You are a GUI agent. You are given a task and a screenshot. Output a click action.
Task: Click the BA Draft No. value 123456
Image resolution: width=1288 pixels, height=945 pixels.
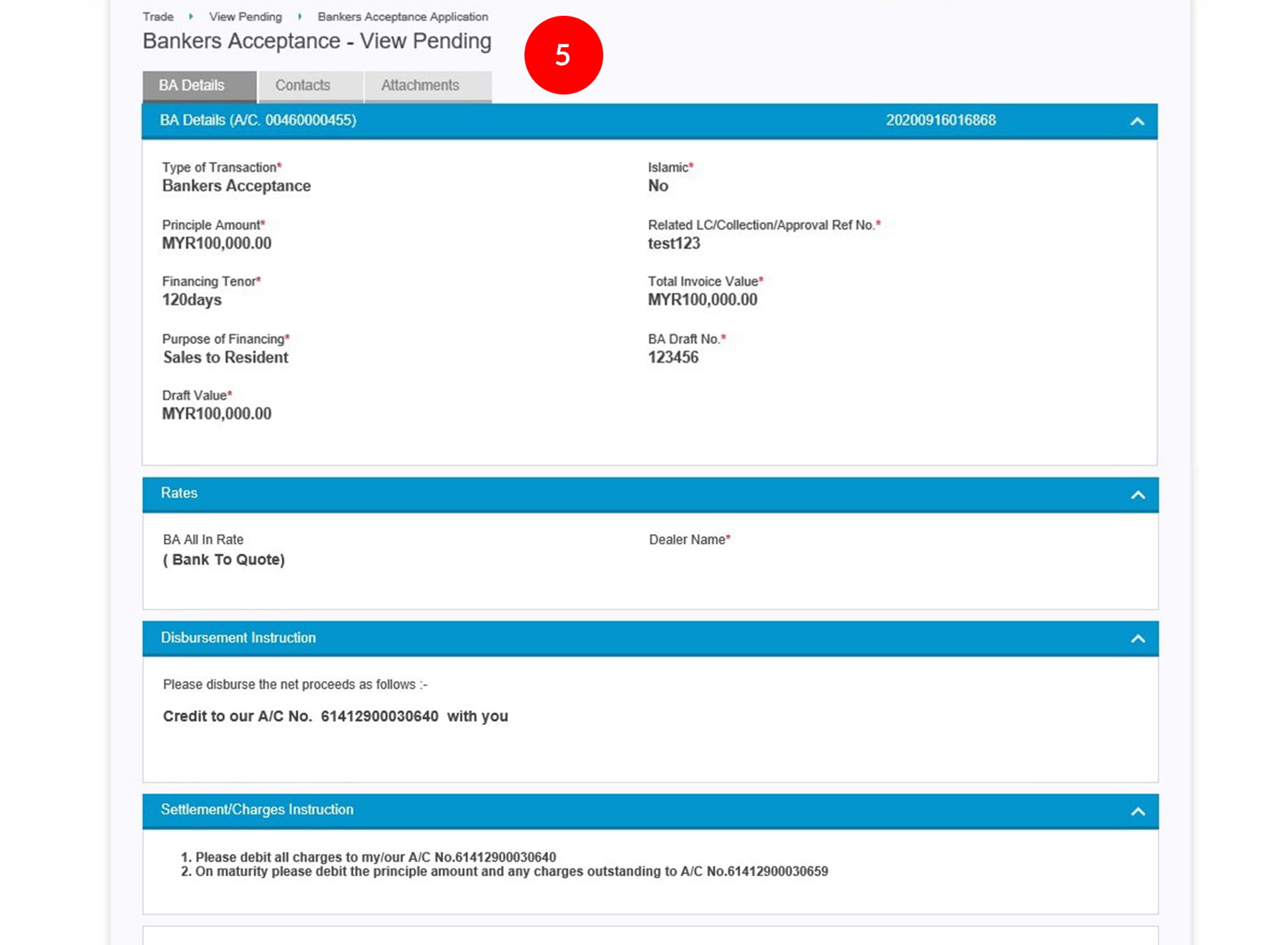[673, 357]
